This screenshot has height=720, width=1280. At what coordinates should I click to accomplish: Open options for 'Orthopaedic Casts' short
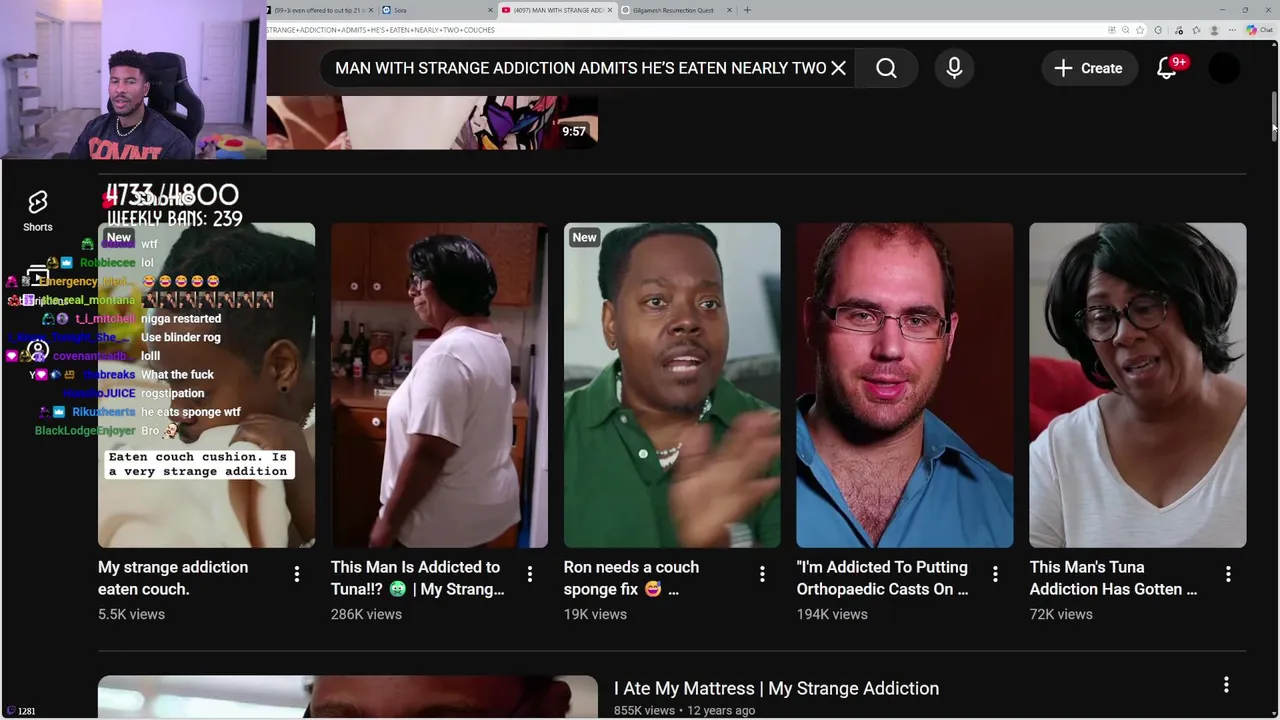click(995, 574)
